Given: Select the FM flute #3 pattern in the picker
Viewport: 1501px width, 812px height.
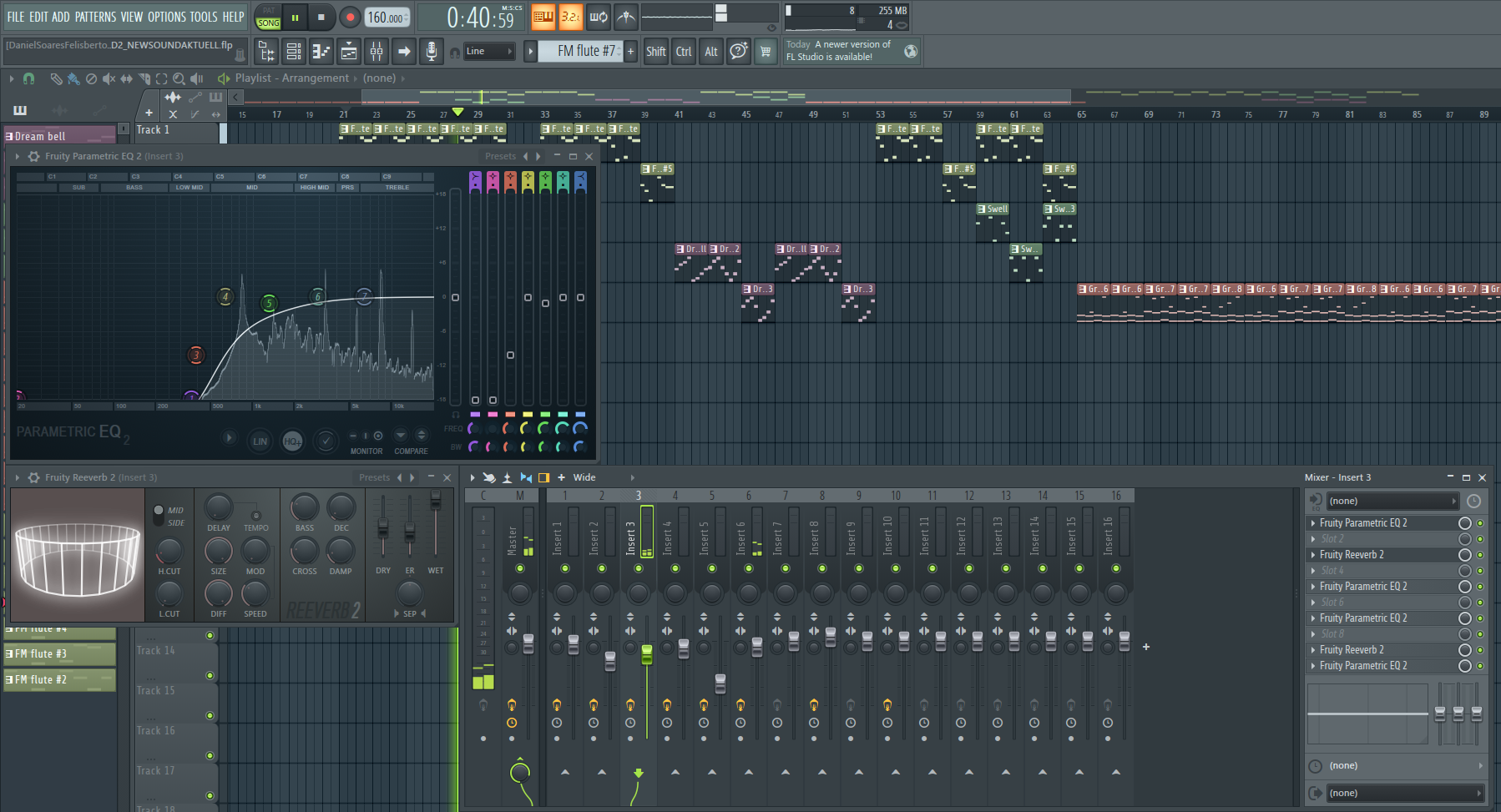Looking at the screenshot, I should point(59,654).
